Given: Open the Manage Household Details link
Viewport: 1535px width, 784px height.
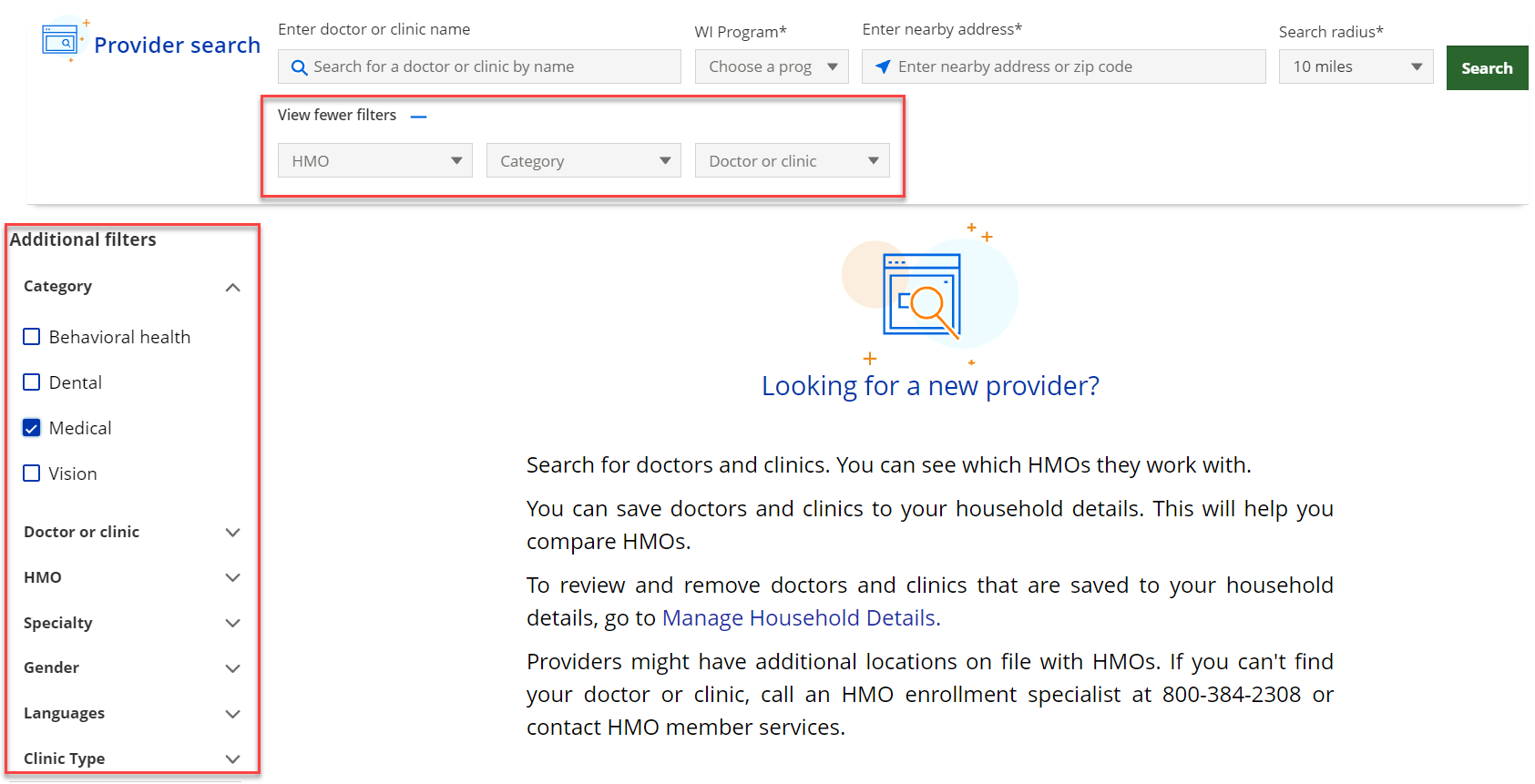Looking at the screenshot, I should click(801, 618).
